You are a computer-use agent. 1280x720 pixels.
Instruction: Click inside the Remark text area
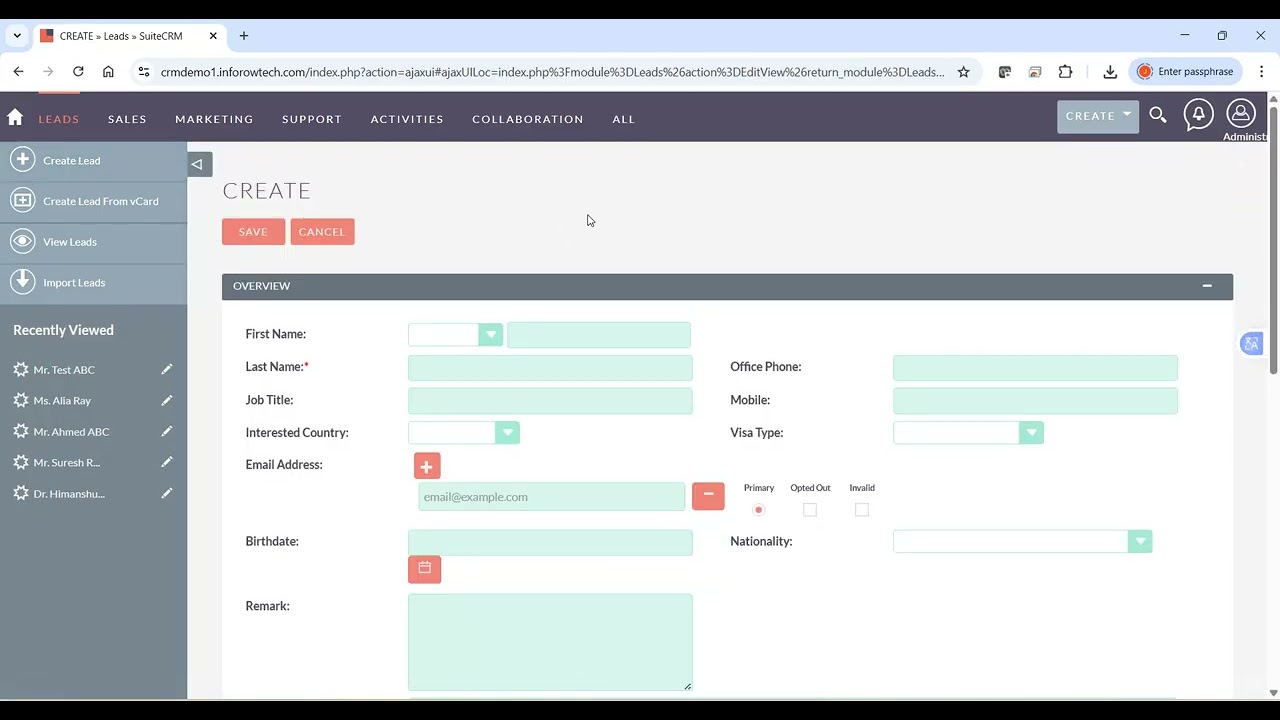[550, 642]
